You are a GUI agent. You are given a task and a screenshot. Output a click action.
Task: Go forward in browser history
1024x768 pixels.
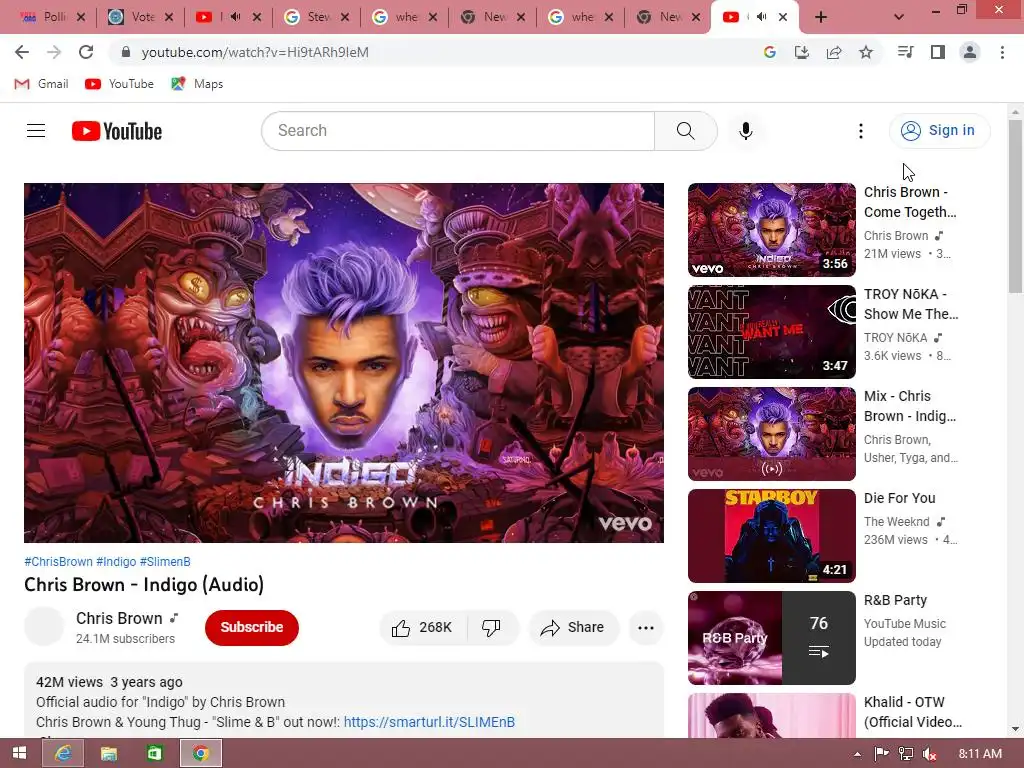(x=54, y=52)
